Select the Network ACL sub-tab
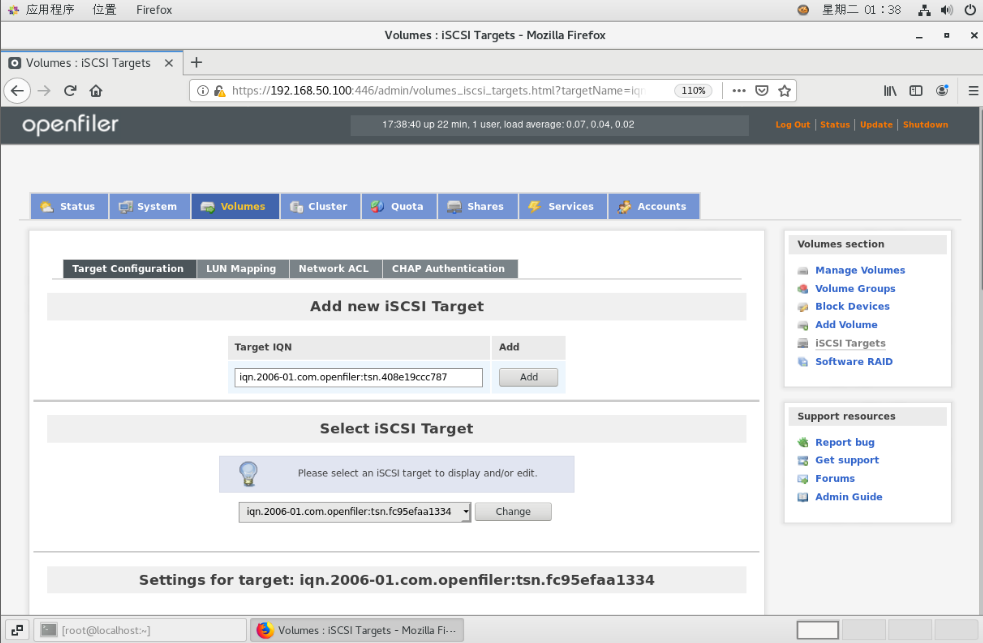The image size is (983, 643). click(335, 269)
